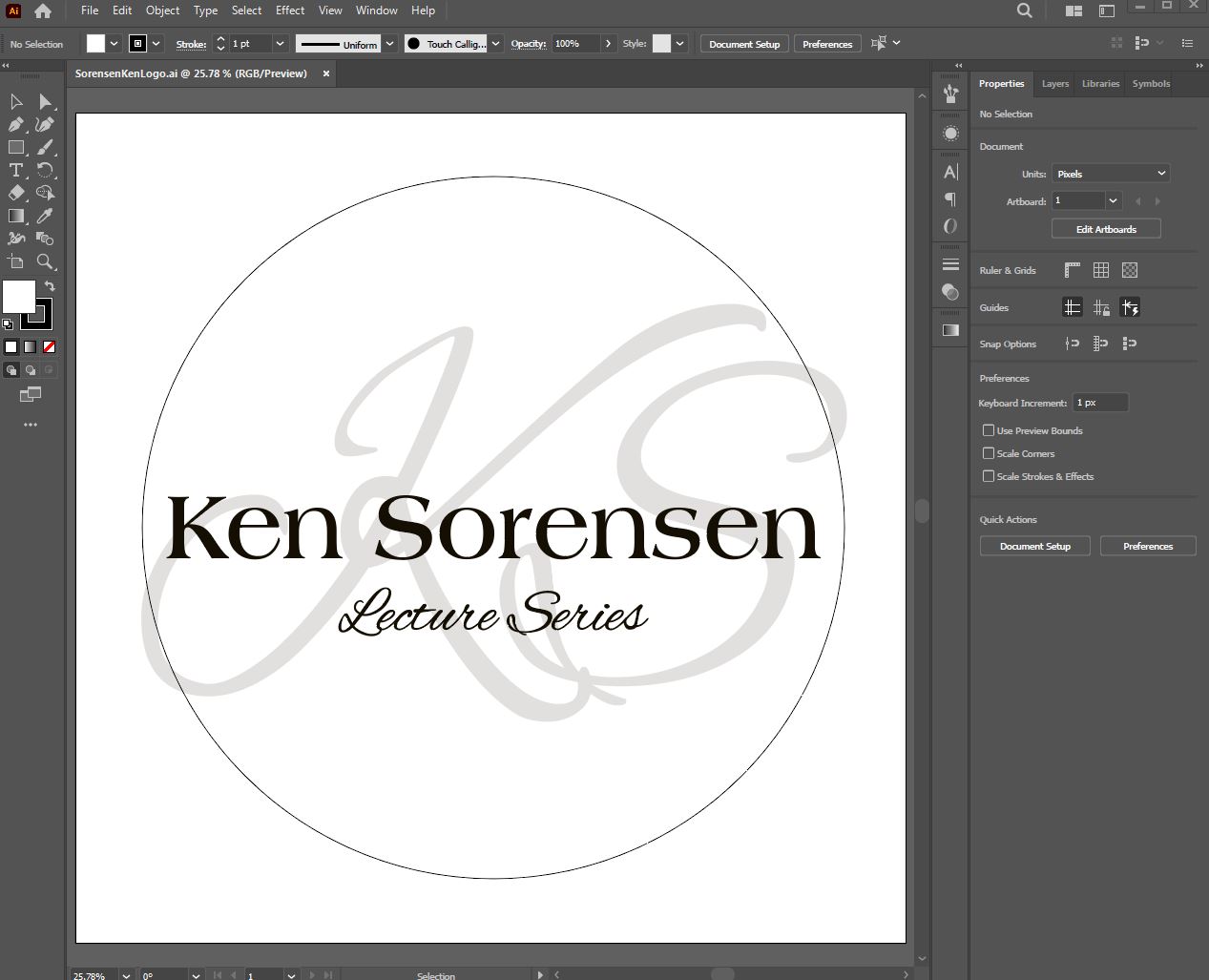
Task: Enable Use Preview Bounds checkbox
Action: [989, 430]
